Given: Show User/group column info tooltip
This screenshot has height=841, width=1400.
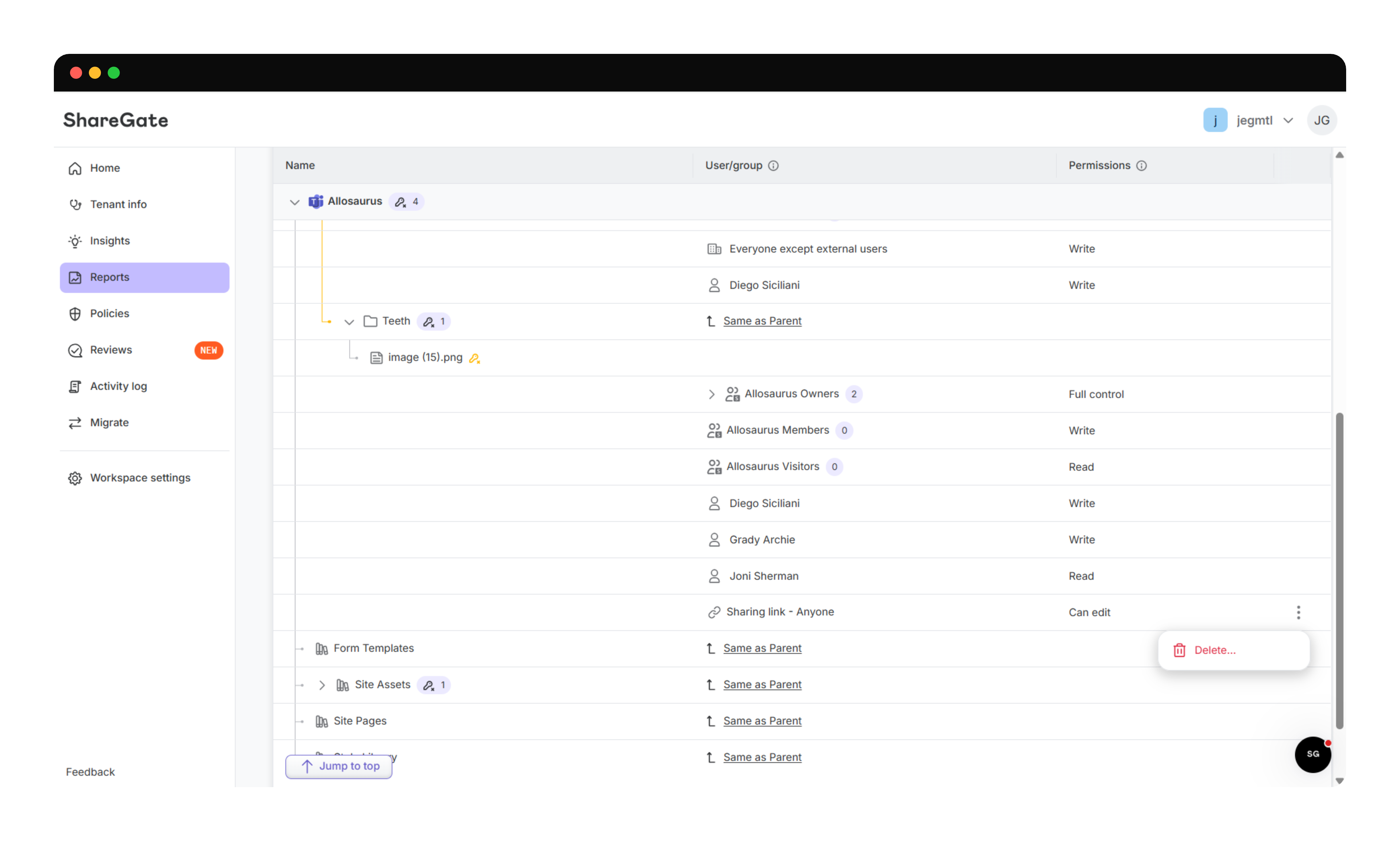Looking at the screenshot, I should point(773,166).
